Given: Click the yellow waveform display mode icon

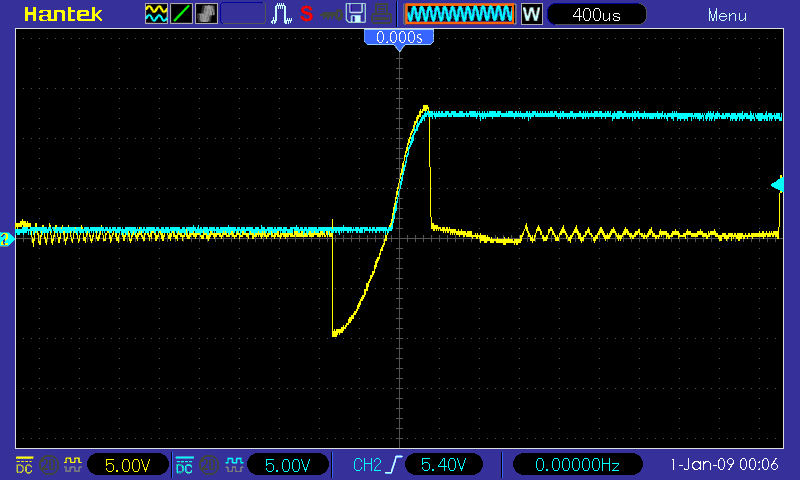Looking at the screenshot, I should tap(157, 14).
